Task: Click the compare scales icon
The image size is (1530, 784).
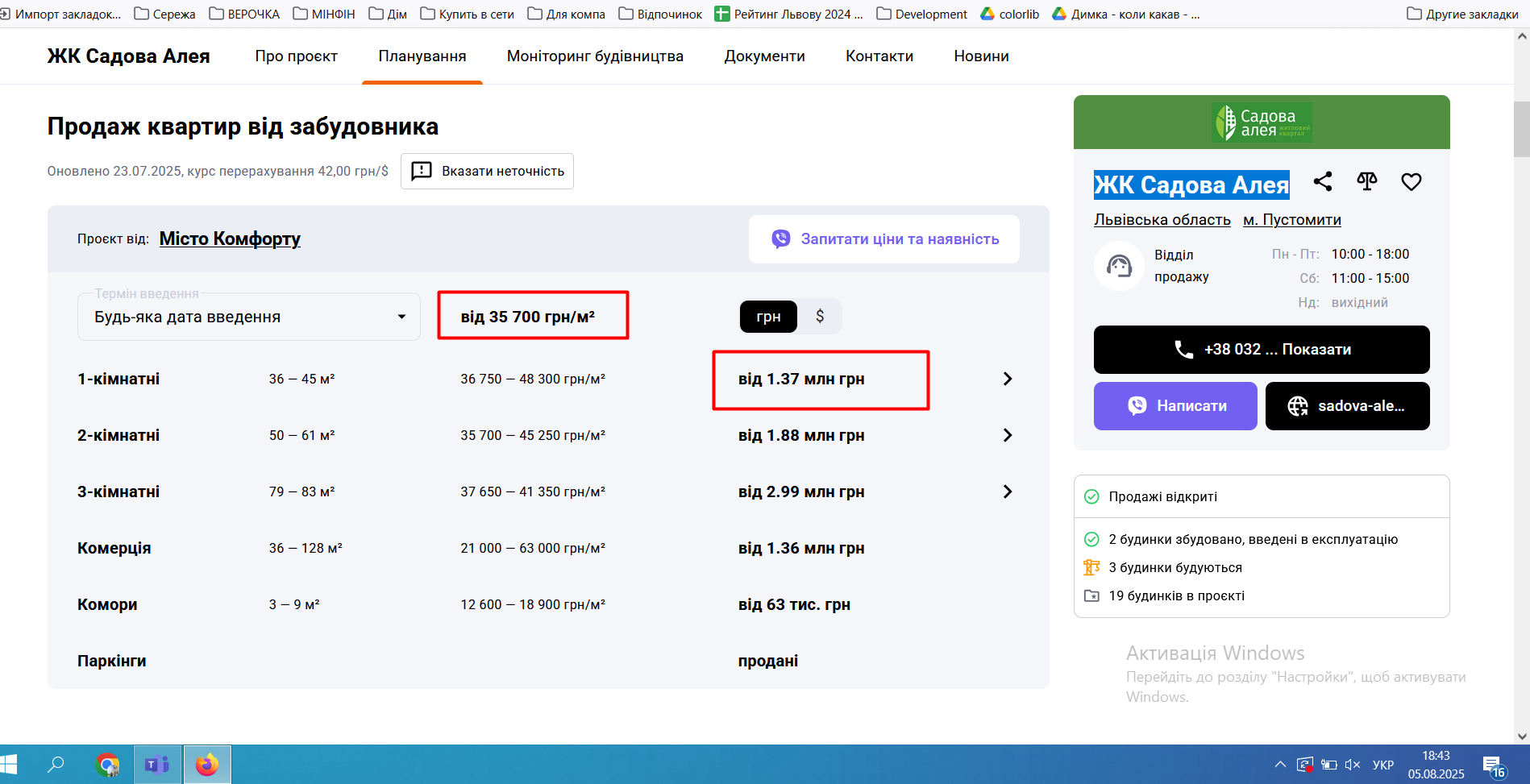Action: (1367, 181)
